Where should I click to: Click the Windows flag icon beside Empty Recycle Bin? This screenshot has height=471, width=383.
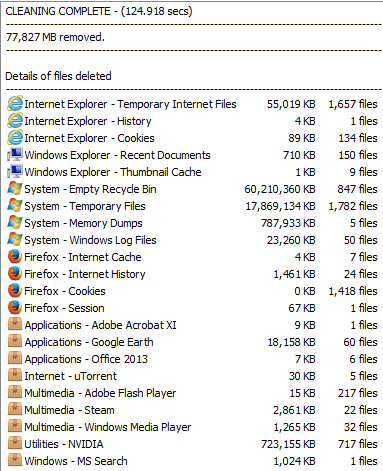(x=15, y=189)
